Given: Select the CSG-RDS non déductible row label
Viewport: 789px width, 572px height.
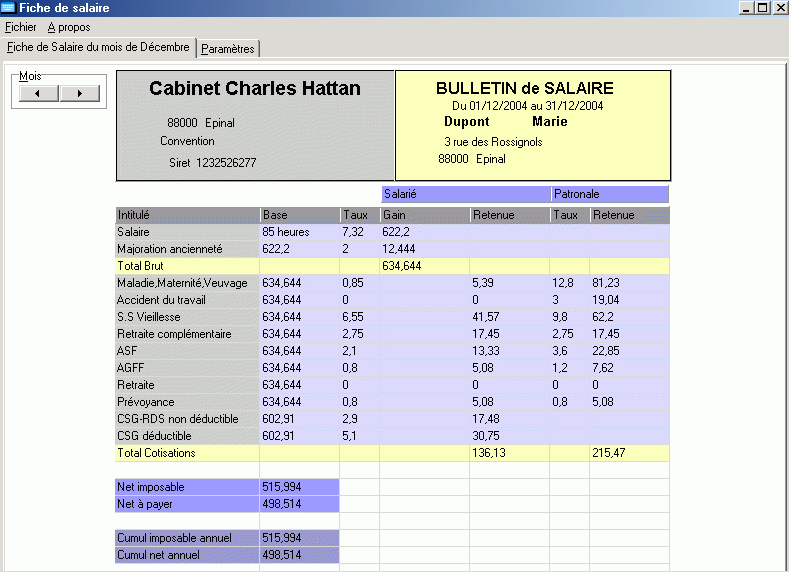Looking at the screenshot, I should (187, 419).
